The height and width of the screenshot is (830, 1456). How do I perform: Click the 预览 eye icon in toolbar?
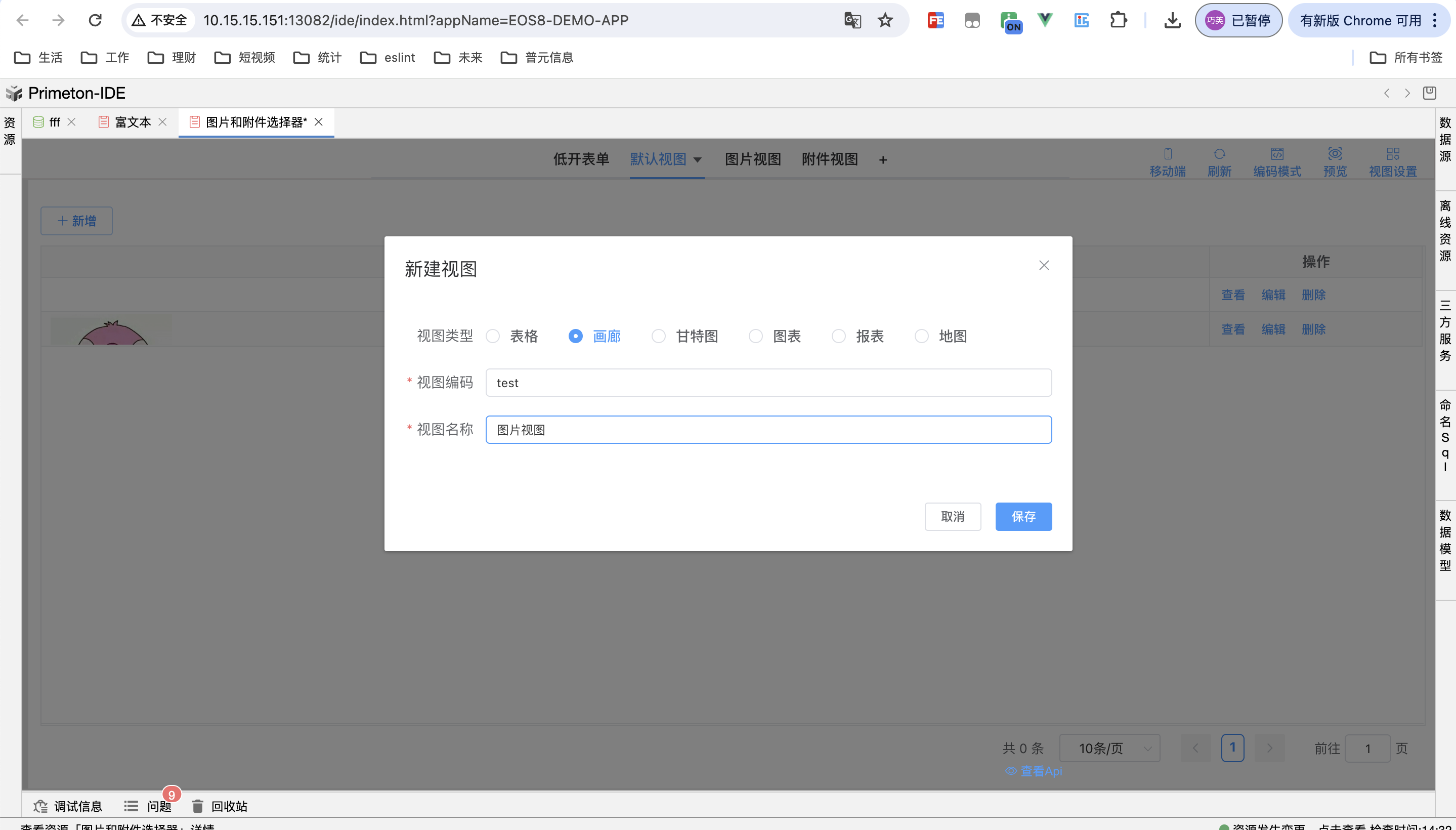tap(1335, 154)
